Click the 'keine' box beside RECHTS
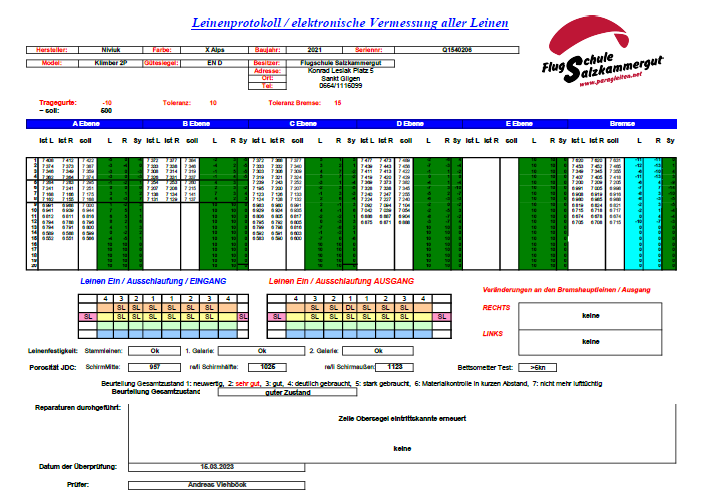 point(590,316)
